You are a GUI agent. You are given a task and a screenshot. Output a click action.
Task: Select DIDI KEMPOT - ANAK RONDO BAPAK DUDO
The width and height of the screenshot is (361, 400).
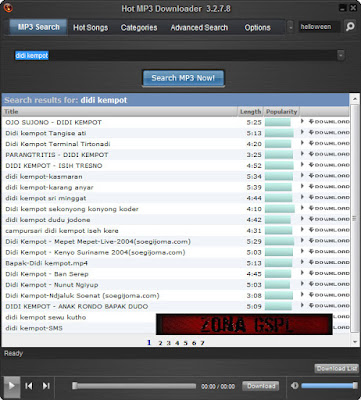coord(176,306)
